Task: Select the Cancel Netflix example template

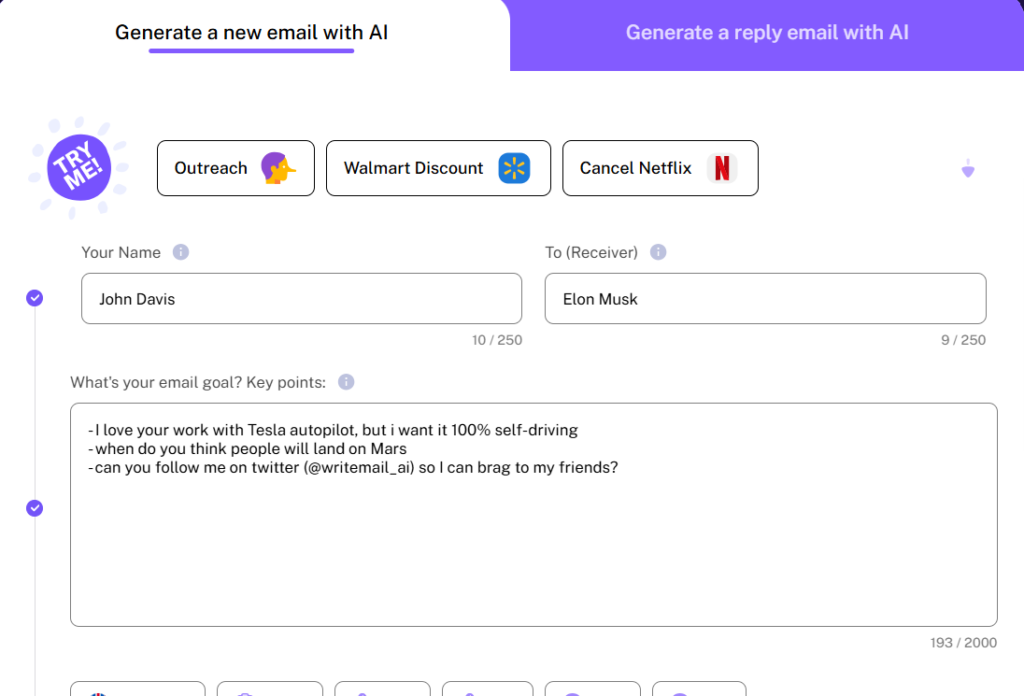Action: [660, 168]
